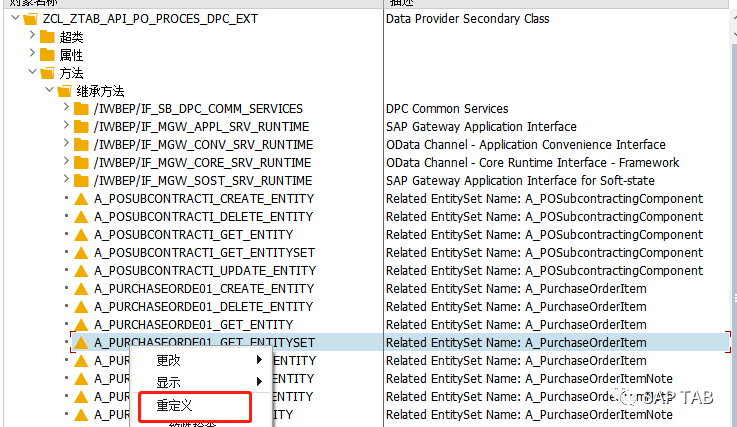Expand /IWBEP/IF_MGW_APPL_SRV_RUNTIME node
This screenshot has height=427, width=737.
pyautogui.click(x=66, y=125)
